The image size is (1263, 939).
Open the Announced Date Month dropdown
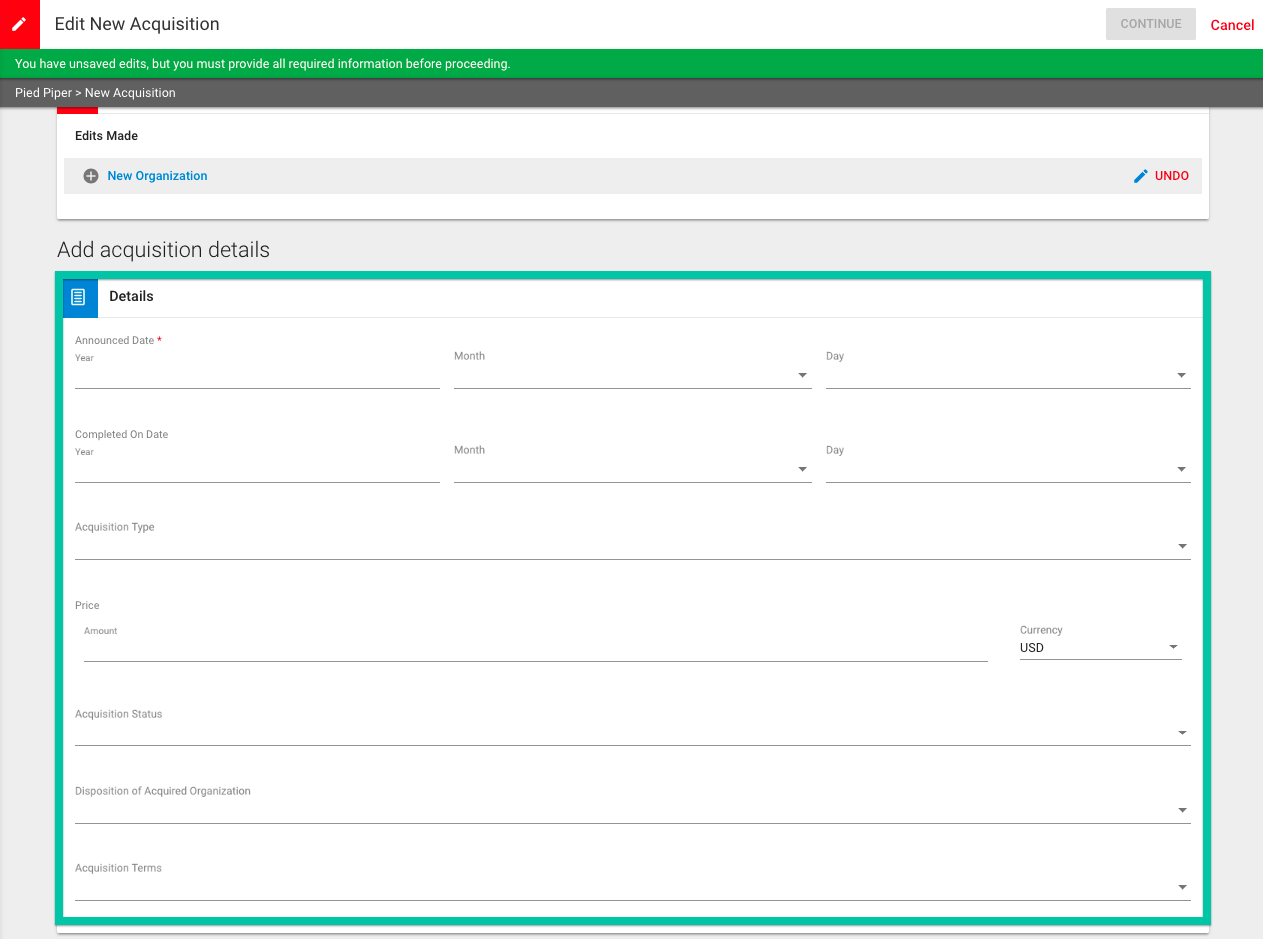(x=632, y=376)
